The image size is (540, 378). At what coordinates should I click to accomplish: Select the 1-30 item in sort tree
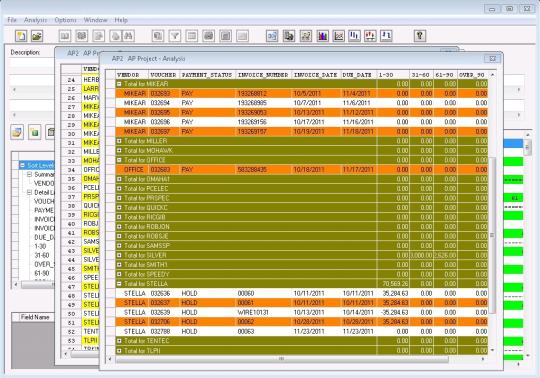(x=40, y=246)
